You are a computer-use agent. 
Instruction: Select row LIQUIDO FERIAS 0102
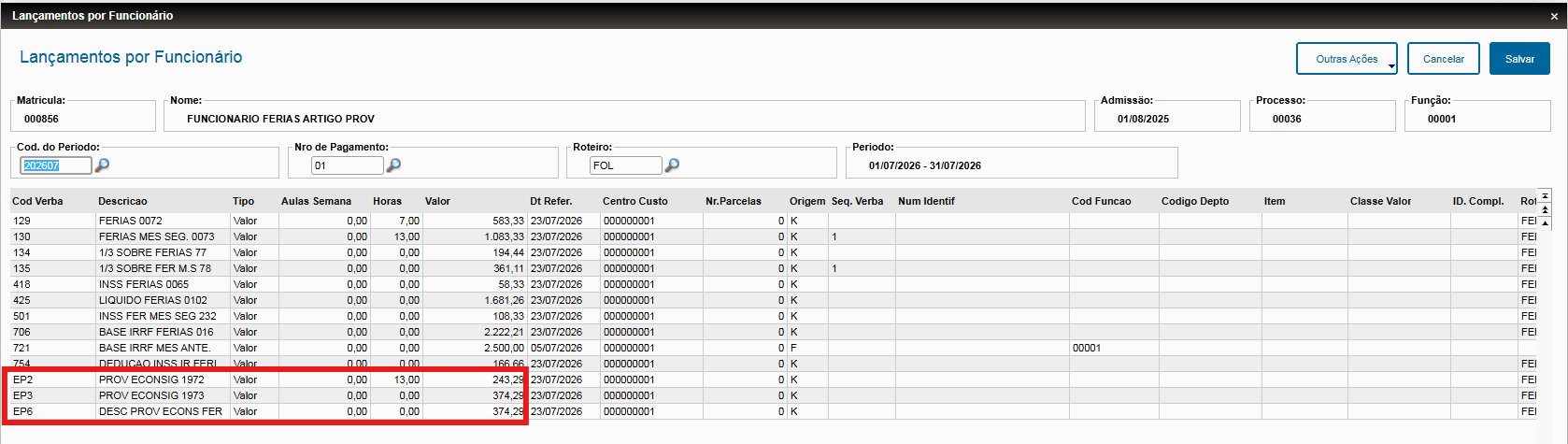click(x=774, y=300)
